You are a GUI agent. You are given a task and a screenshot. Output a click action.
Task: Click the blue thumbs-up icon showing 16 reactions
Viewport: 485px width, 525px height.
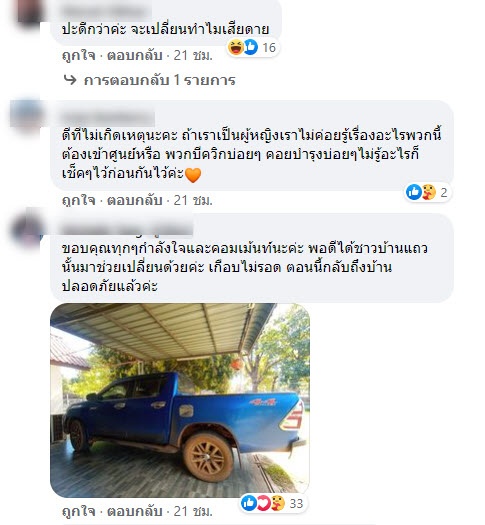click(x=251, y=47)
